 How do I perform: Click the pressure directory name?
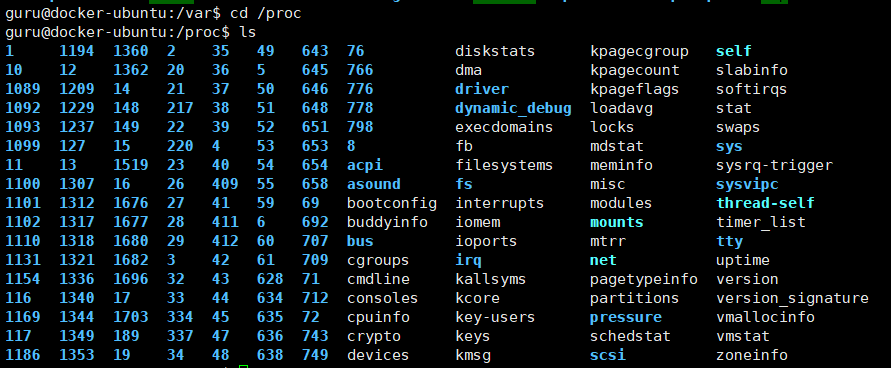[x=626, y=317]
